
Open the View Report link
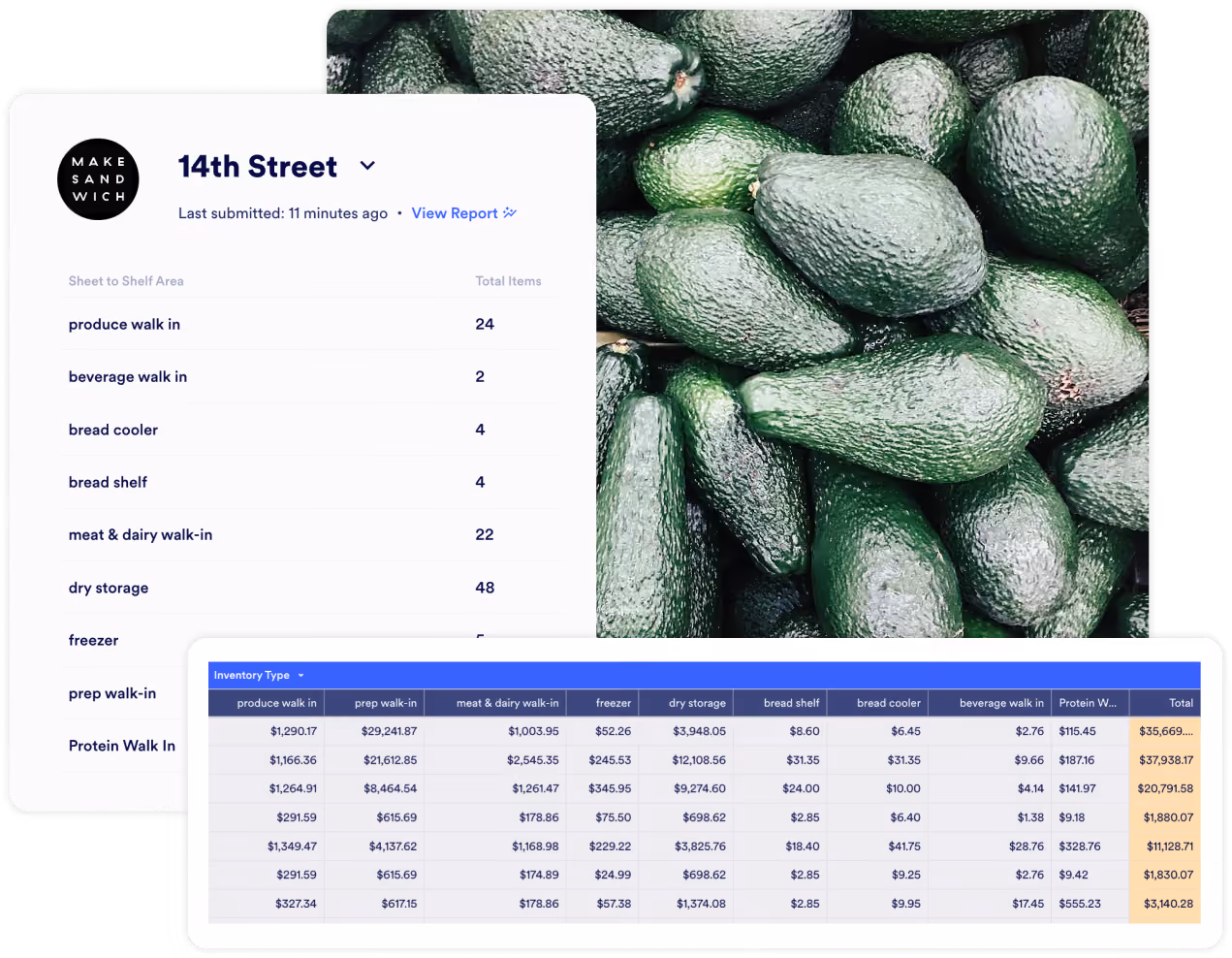point(455,213)
